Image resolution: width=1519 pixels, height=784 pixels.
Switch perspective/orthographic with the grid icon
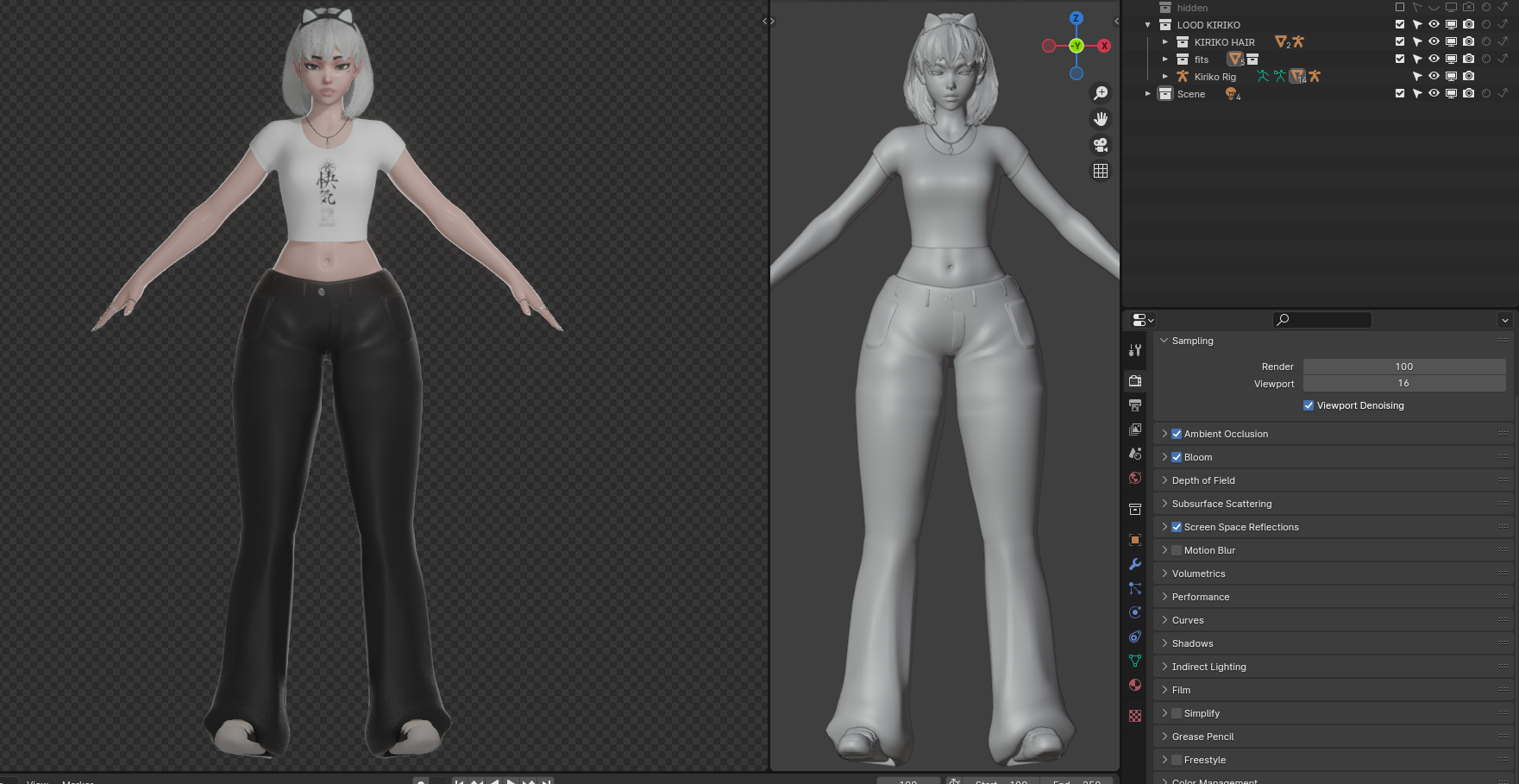click(1101, 171)
